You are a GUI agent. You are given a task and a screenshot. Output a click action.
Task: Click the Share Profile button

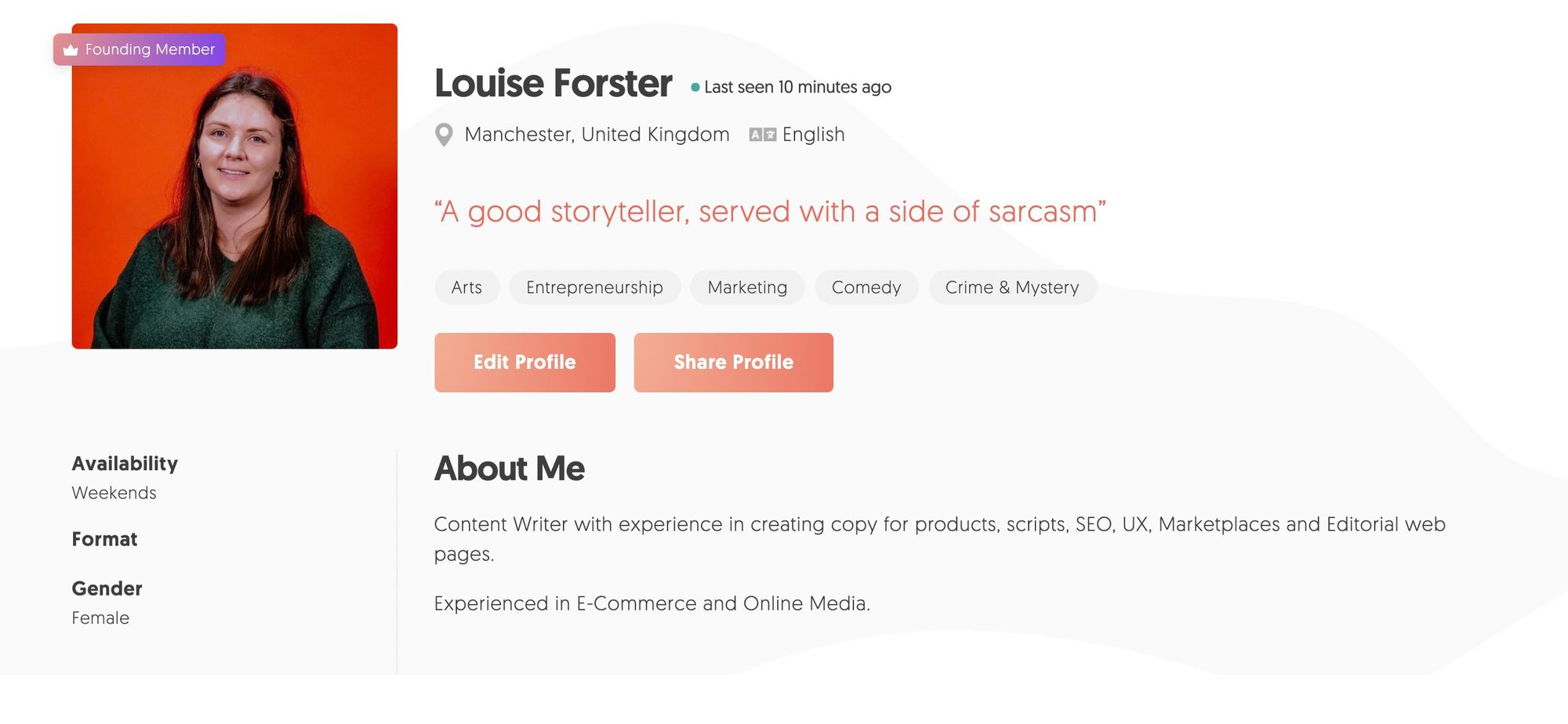pyautogui.click(x=733, y=362)
